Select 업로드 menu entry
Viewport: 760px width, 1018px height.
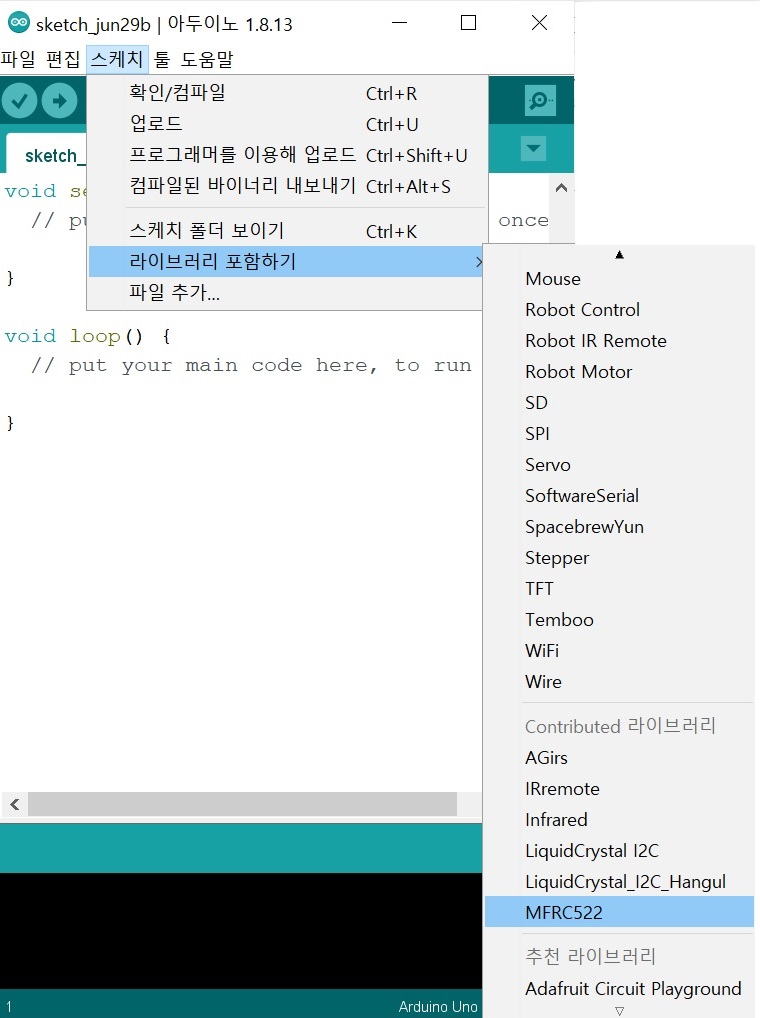point(286,124)
